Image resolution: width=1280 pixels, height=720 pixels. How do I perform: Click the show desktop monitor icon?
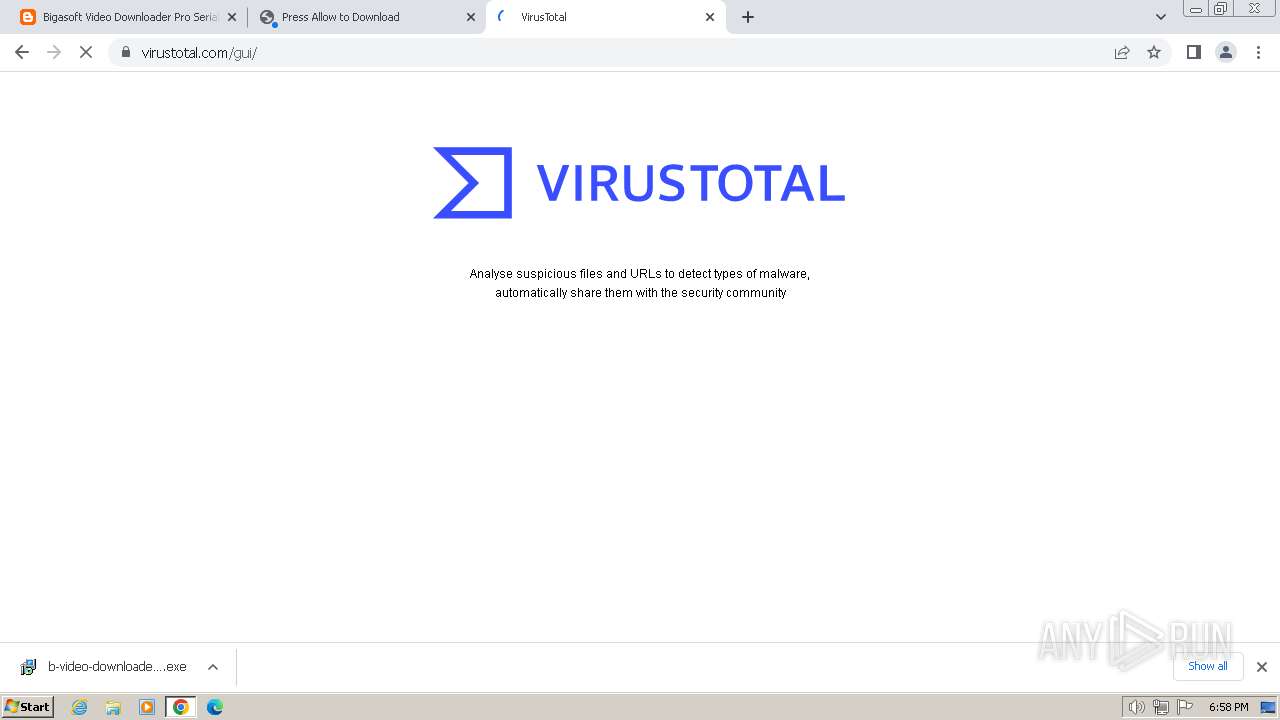click(1268, 707)
